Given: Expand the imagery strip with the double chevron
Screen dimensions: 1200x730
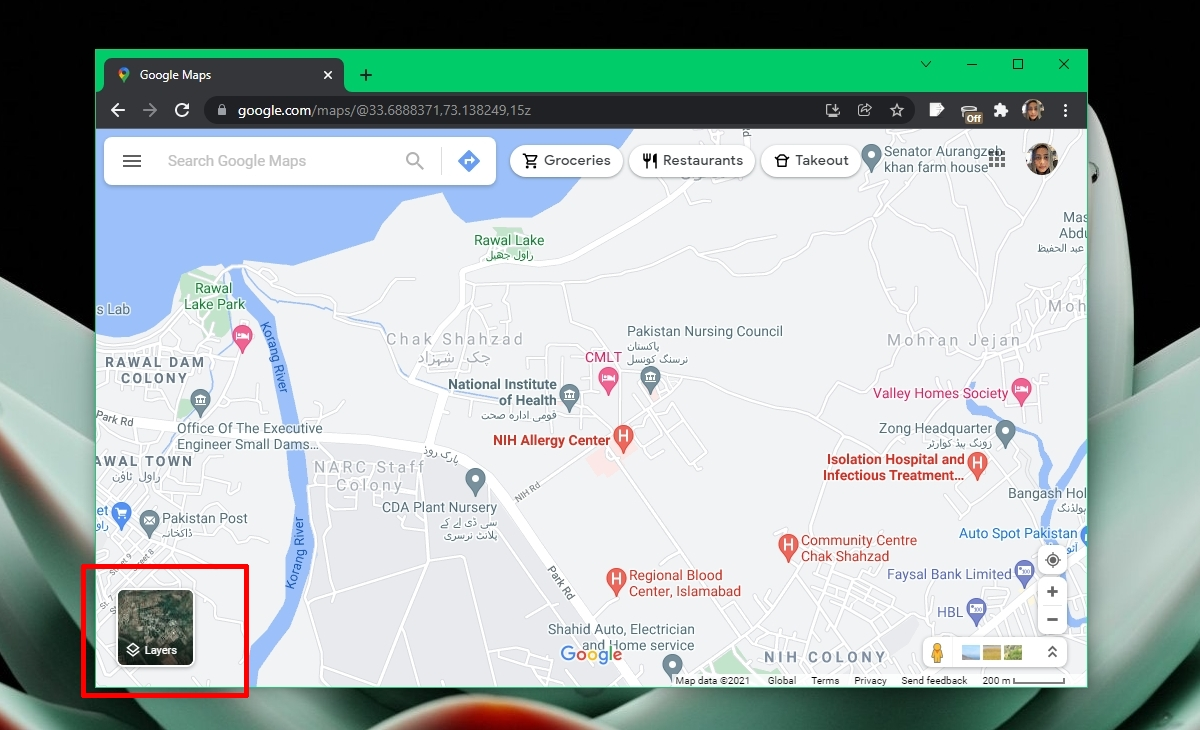Looking at the screenshot, I should point(1052,653).
